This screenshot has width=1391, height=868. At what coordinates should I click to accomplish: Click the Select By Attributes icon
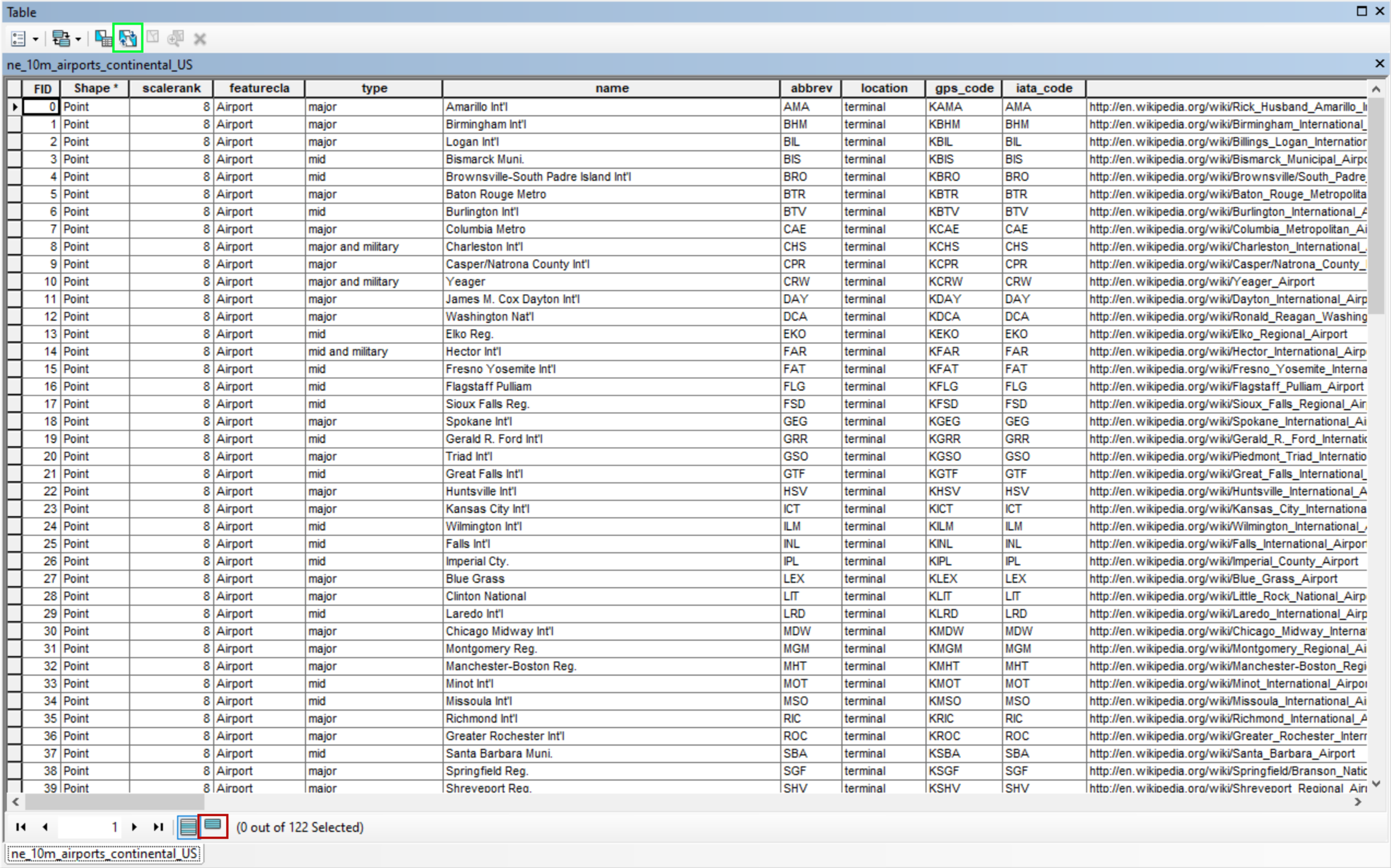(103, 39)
